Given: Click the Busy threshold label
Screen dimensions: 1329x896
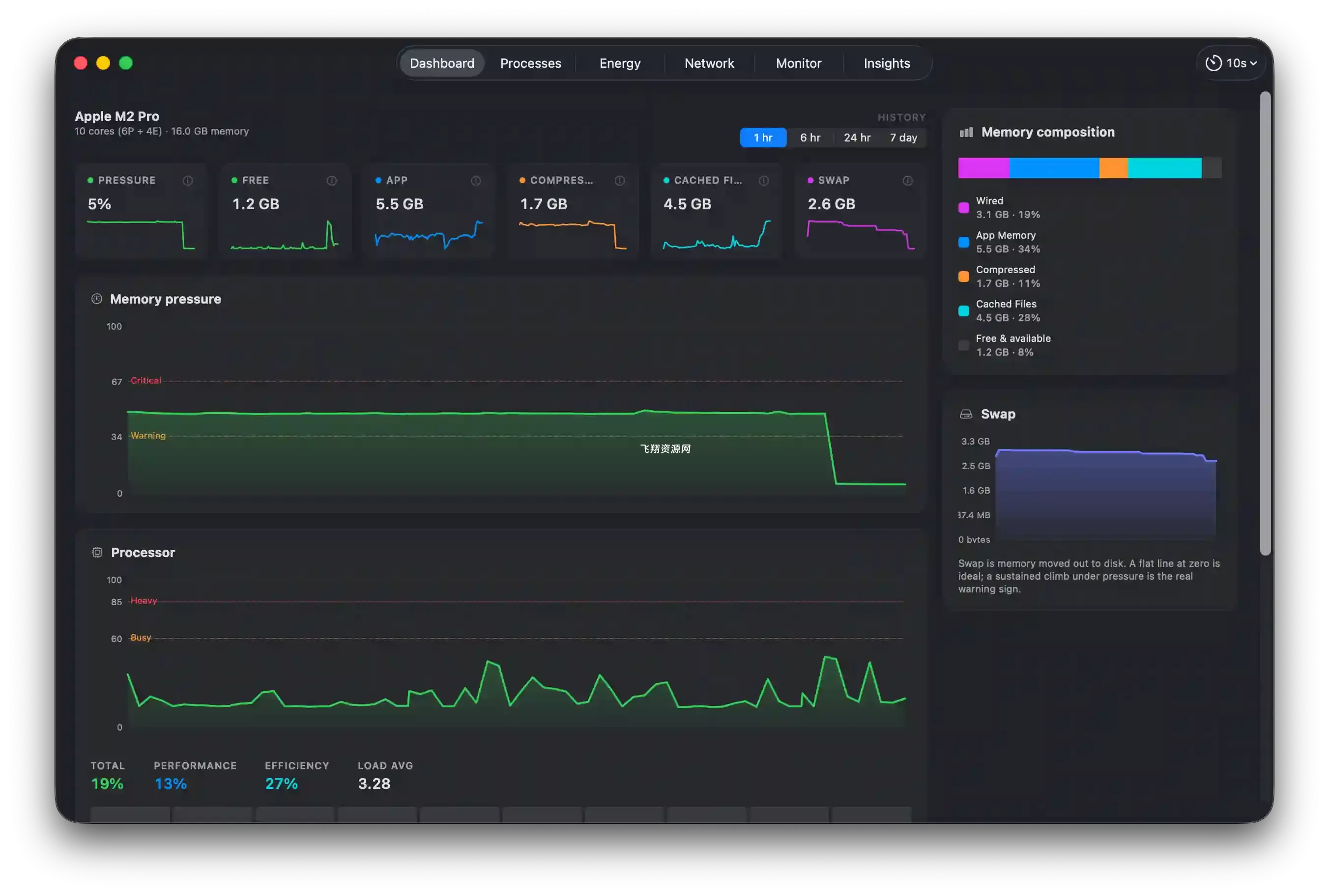Looking at the screenshot, I should (141, 637).
